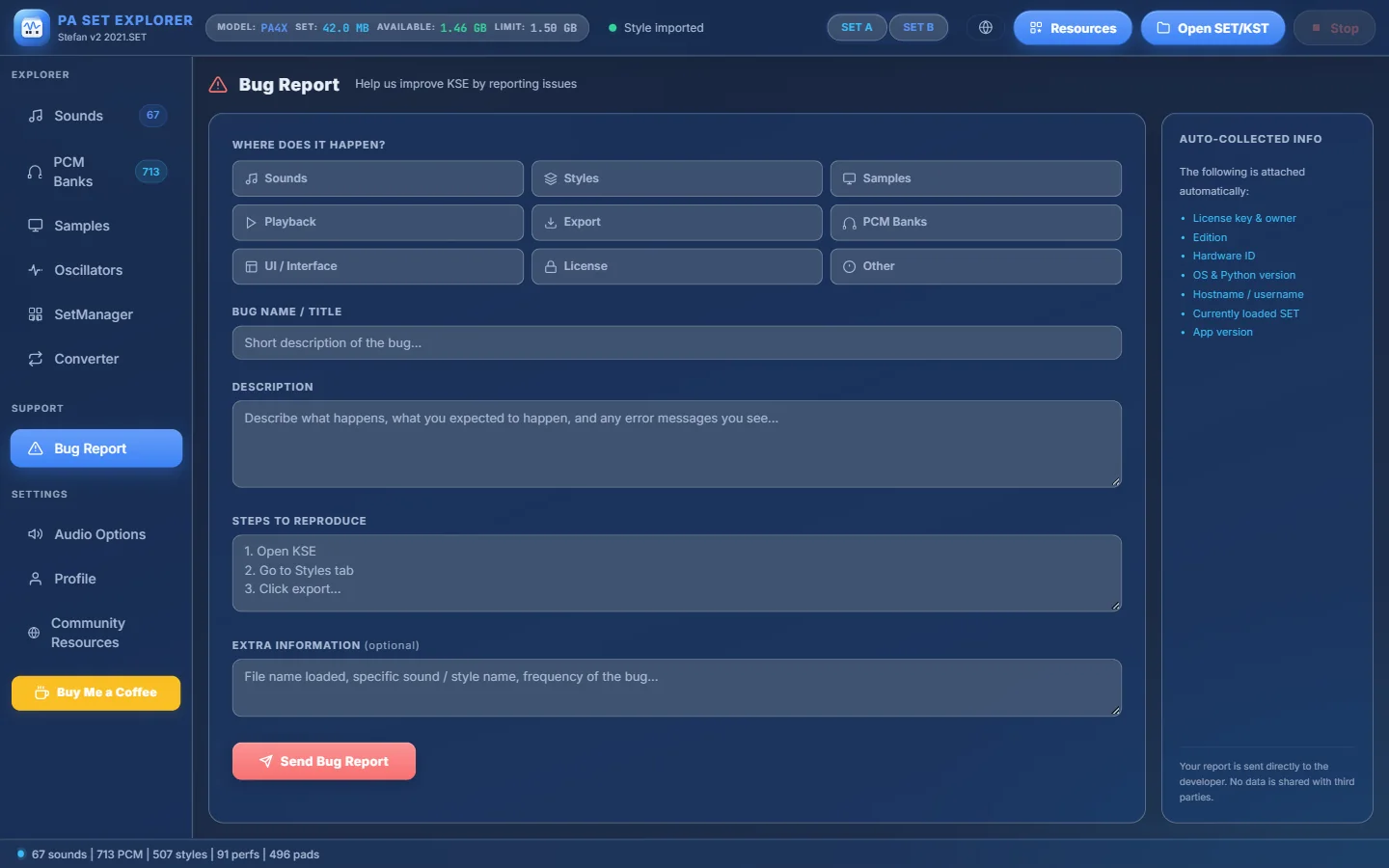Pick License as bug location

coord(677,267)
